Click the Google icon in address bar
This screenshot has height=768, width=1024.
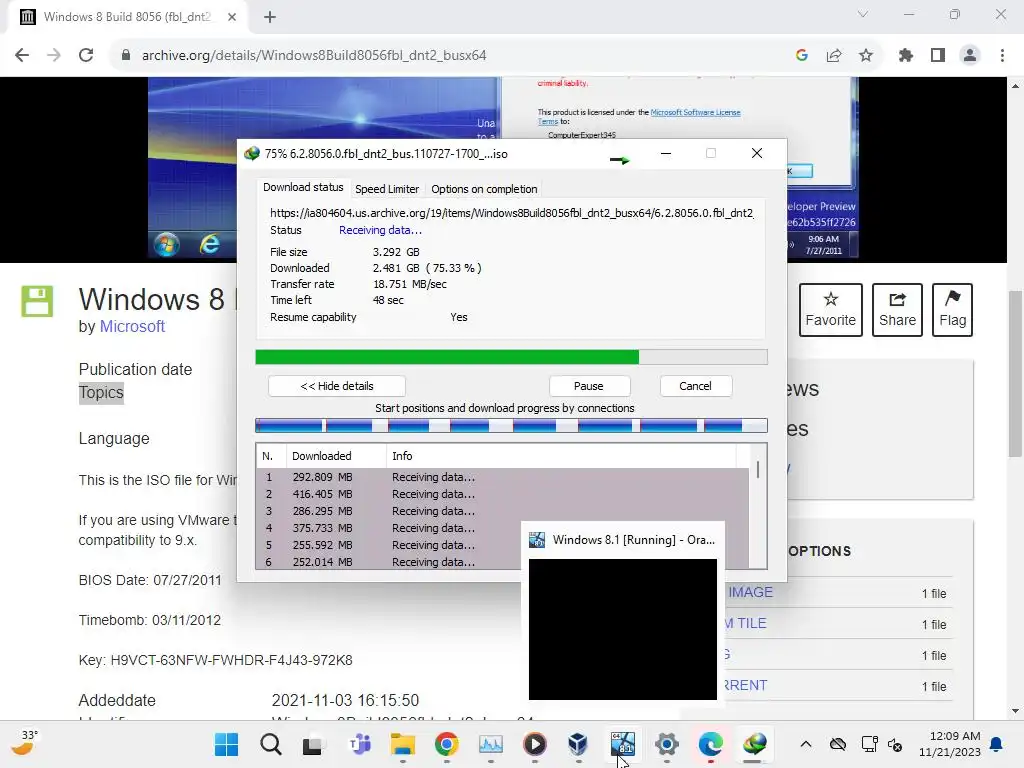pyautogui.click(x=802, y=56)
